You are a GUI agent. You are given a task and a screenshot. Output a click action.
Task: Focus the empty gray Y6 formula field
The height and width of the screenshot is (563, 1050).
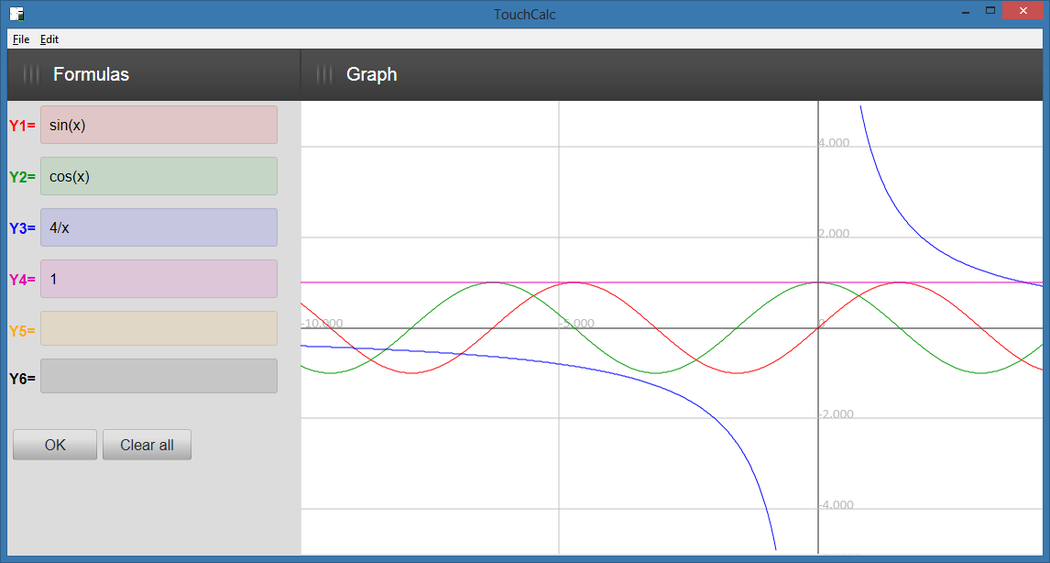tap(158, 377)
